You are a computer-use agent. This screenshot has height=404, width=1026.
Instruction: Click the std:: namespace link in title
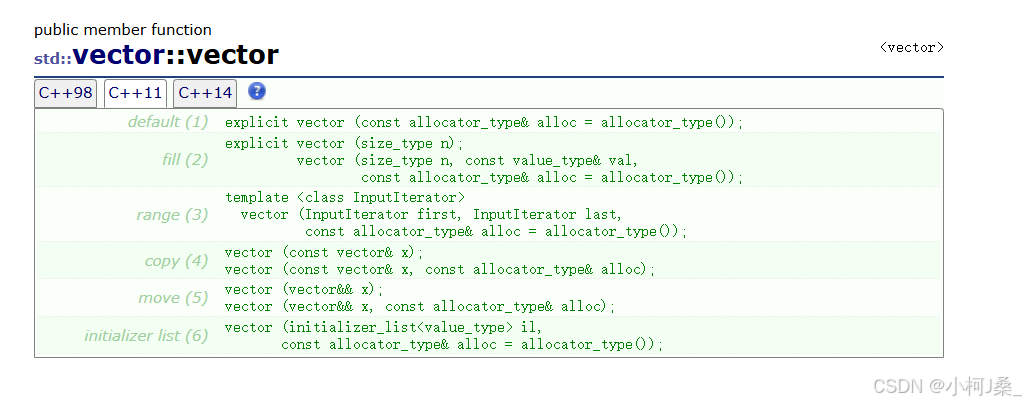click(53, 59)
